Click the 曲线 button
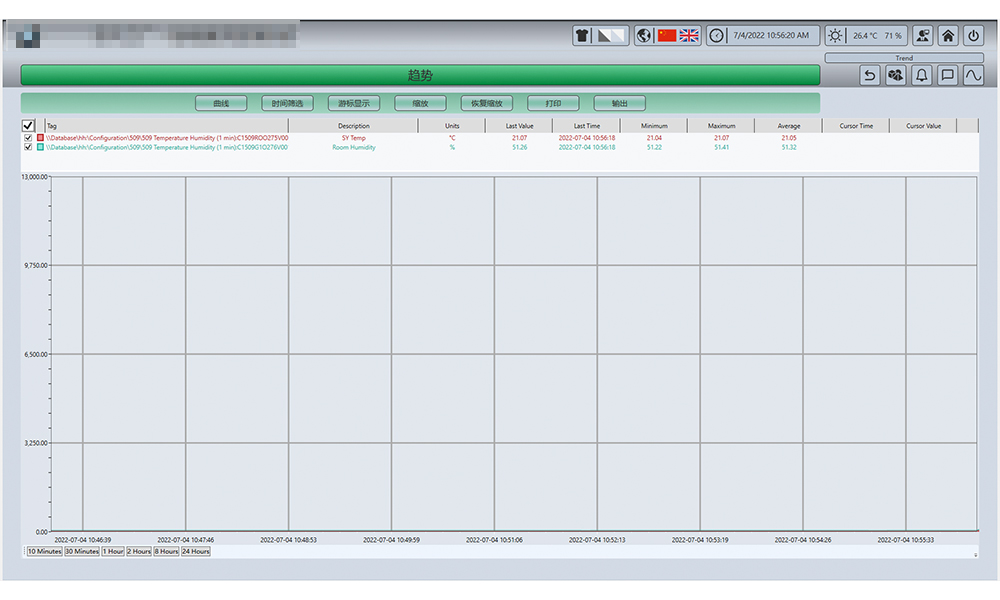Image resolution: width=1000 pixels, height=600 pixels. click(x=220, y=103)
